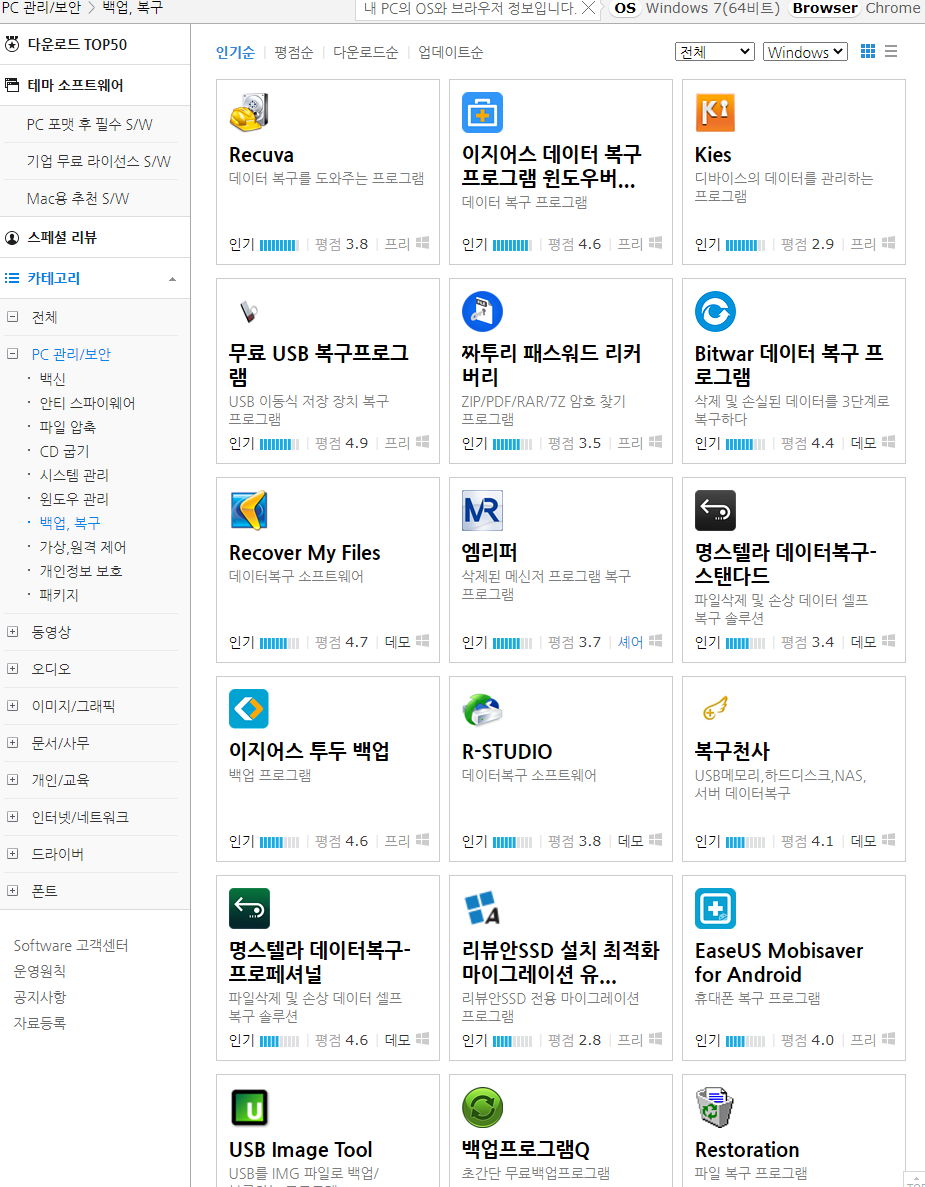Select CD 굽기 subcategory
The height and width of the screenshot is (1187, 925).
[x=64, y=451]
